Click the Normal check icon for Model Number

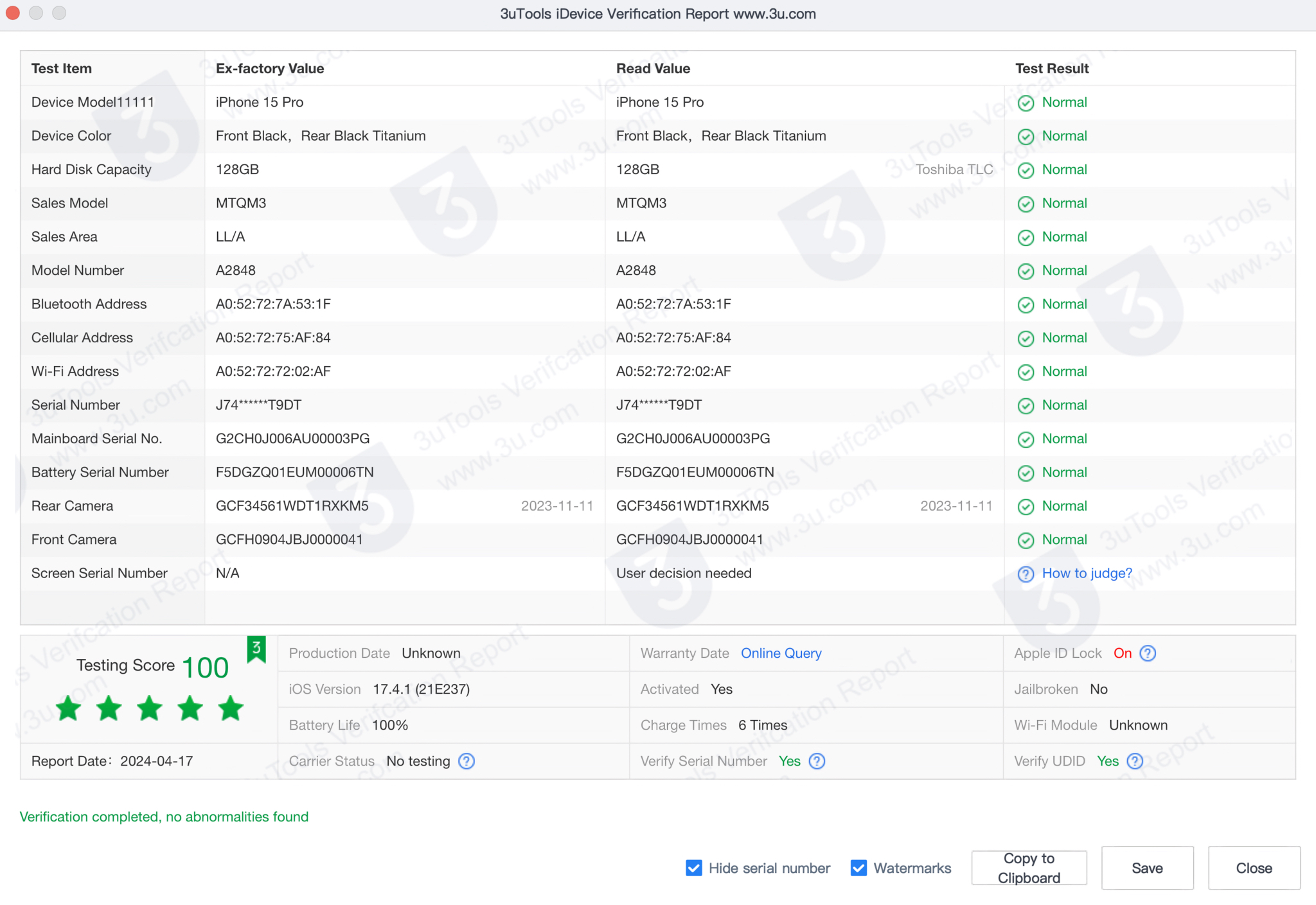click(1026, 271)
